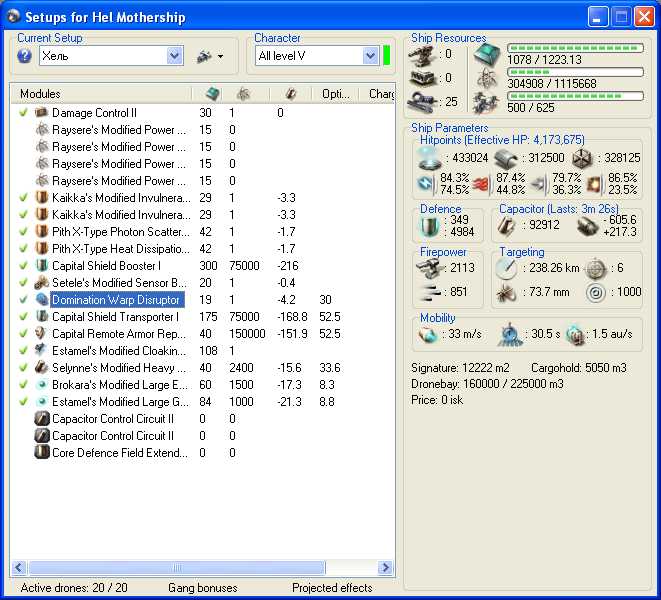This screenshot has height=600, width=661.
Task: Click the horizontal scrollbar left arrow
Action: 19,568
